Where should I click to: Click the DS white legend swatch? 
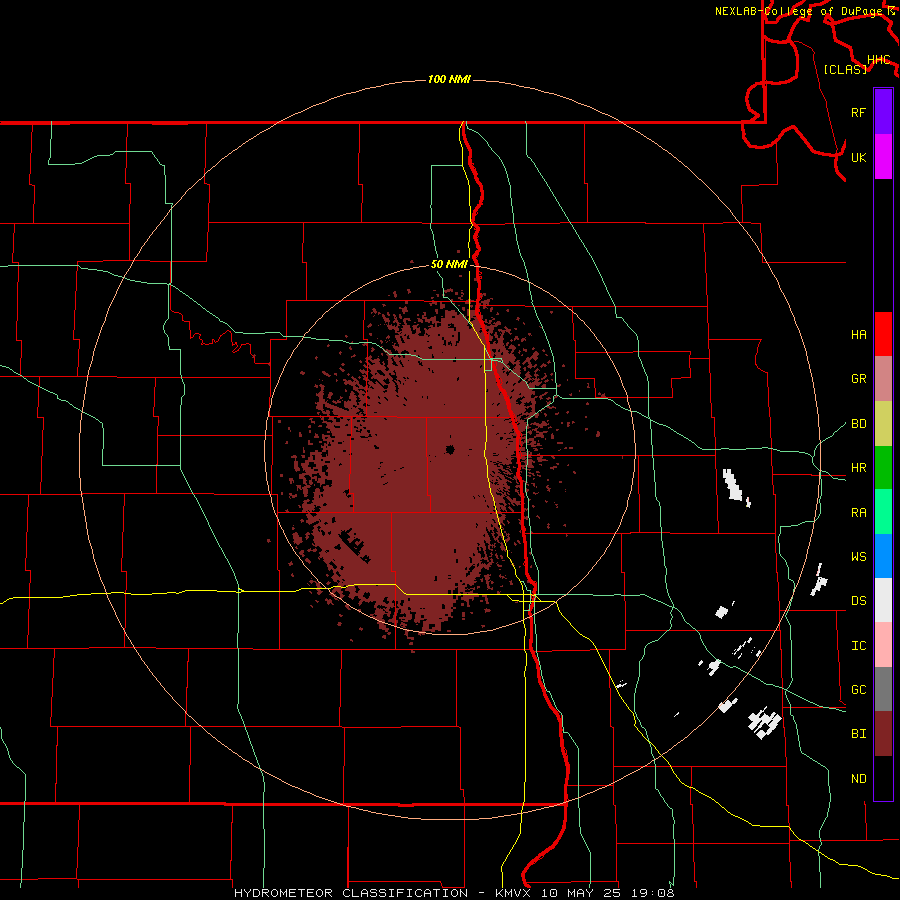[x=883, y=600]
